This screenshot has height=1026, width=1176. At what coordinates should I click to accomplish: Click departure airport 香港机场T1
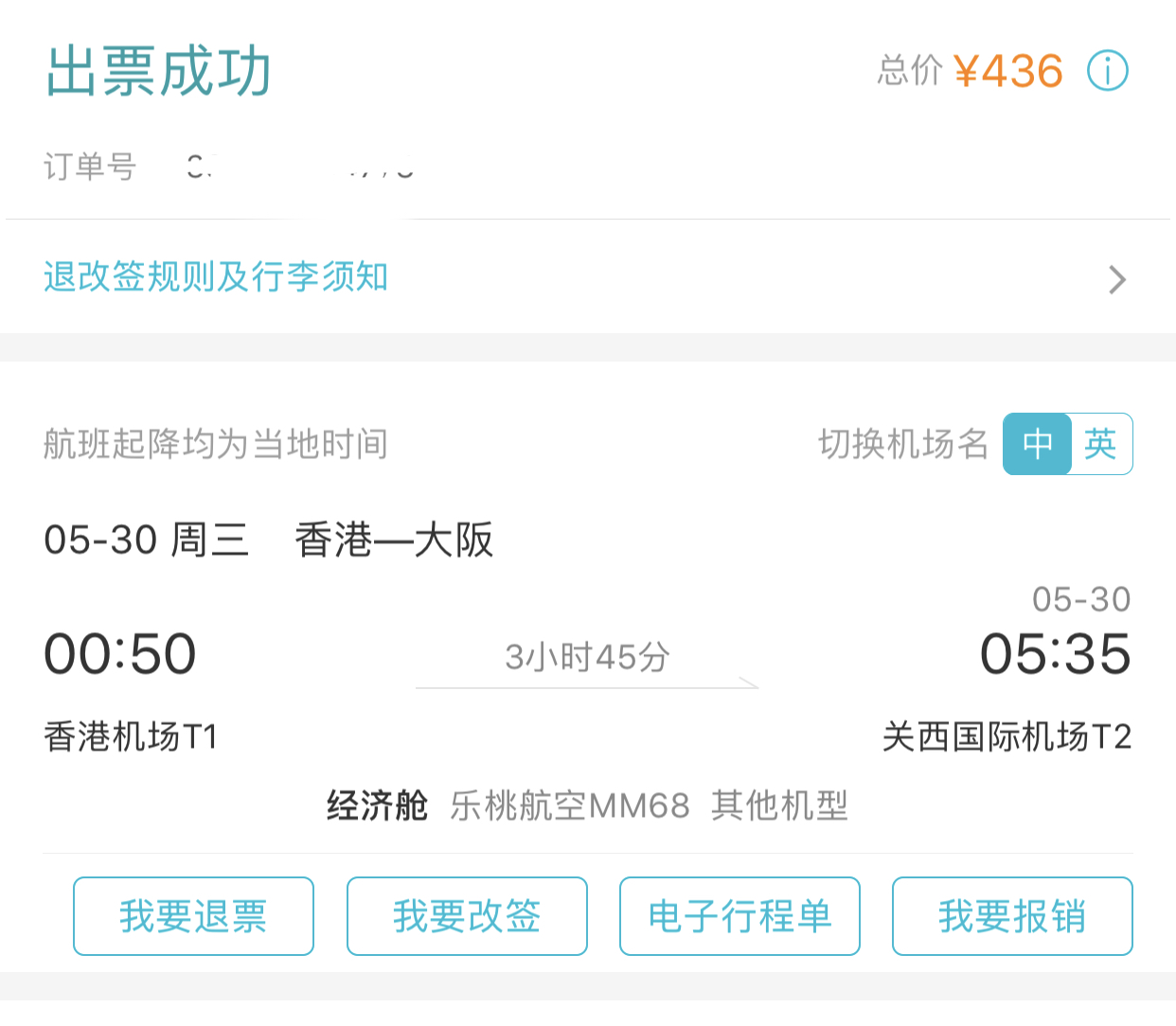pos(133,735)
